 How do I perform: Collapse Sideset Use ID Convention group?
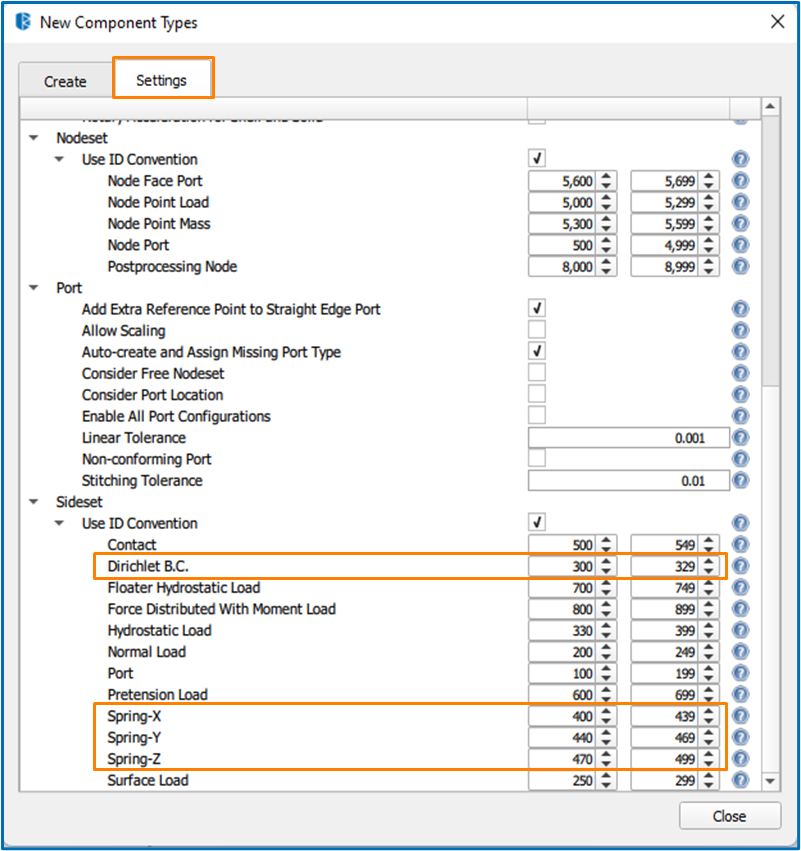[x=59, y=523]
